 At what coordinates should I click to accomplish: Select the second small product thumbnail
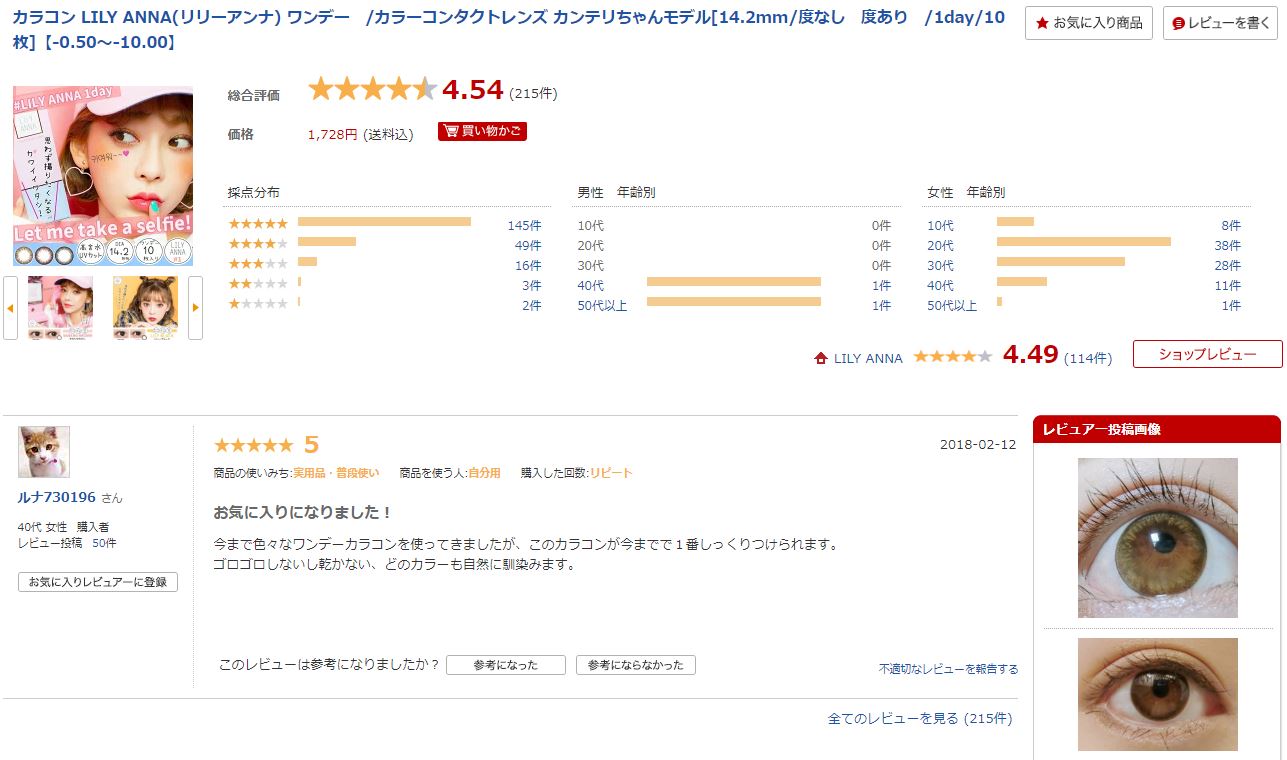[145, 308]
